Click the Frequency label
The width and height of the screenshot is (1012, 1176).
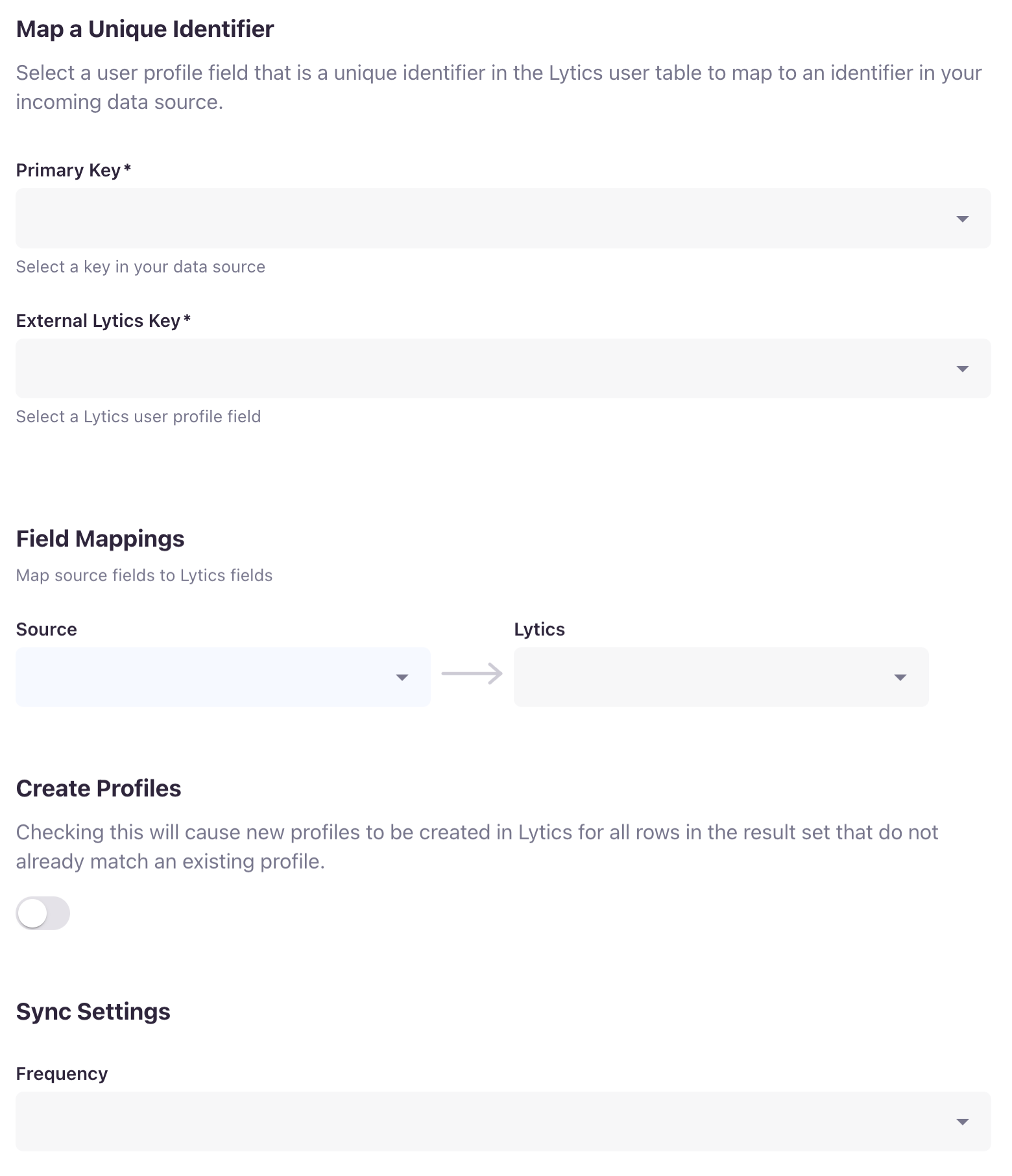coord(62,1074)
